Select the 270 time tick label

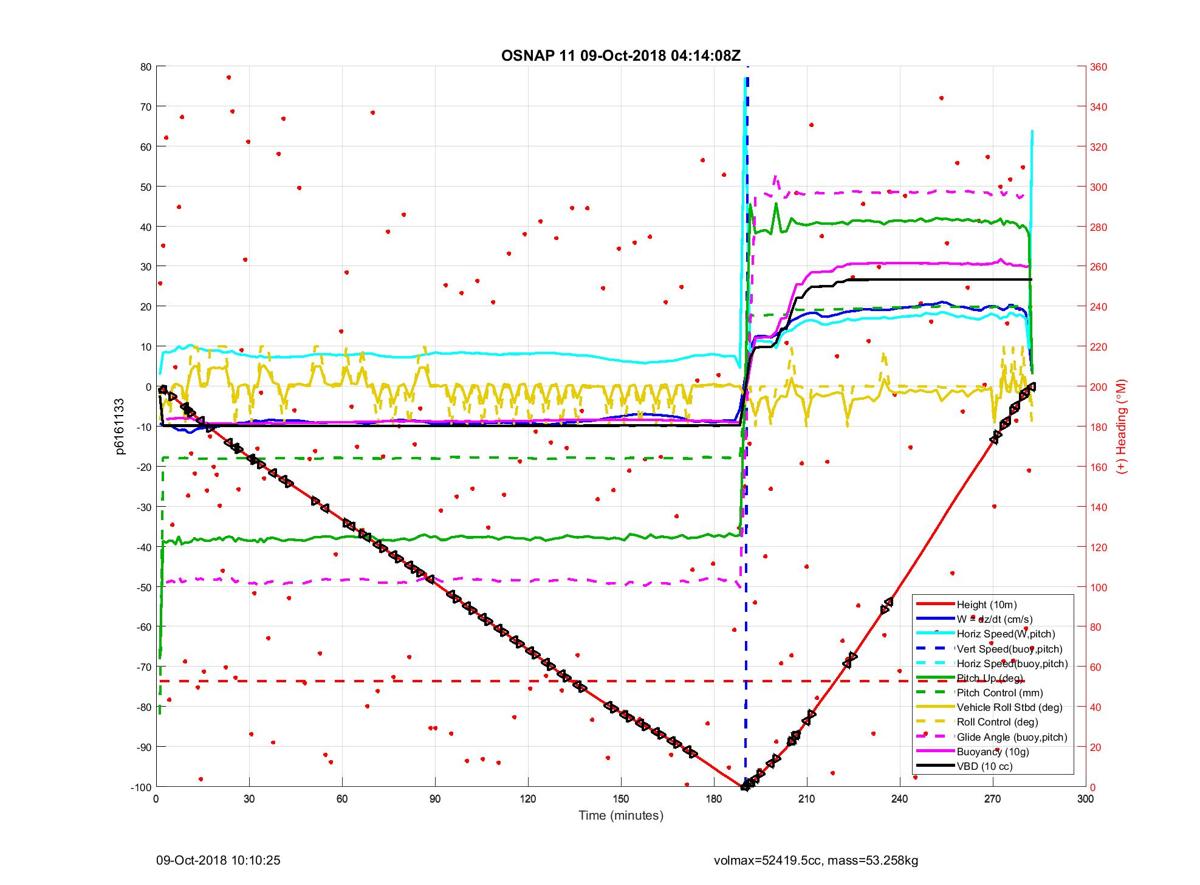(x=992, y=800)
